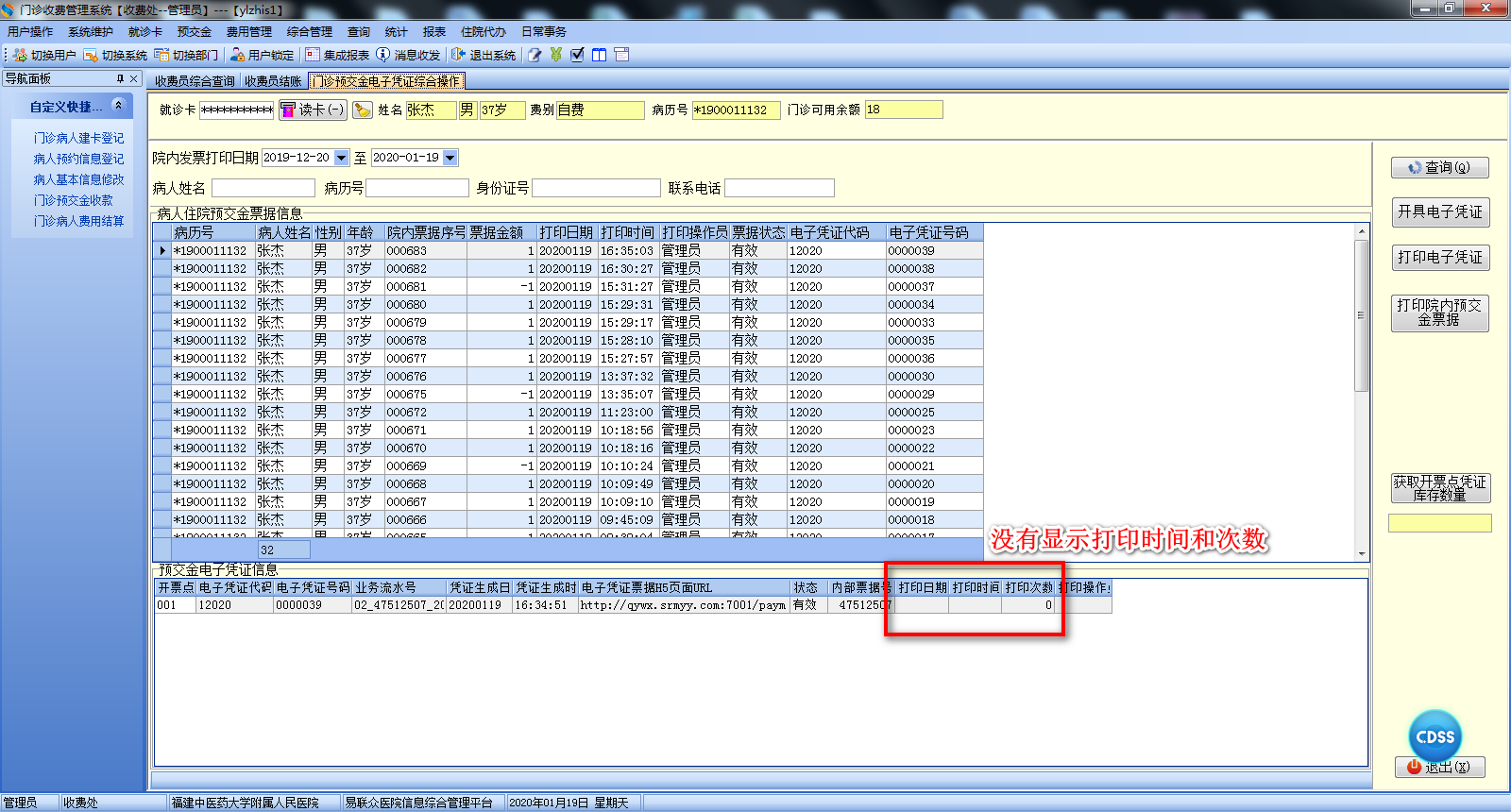Click the 消息收发 message icon
Image resolution: width=1511 pixels, height=812 pixels.
click(x=383, y=55)
